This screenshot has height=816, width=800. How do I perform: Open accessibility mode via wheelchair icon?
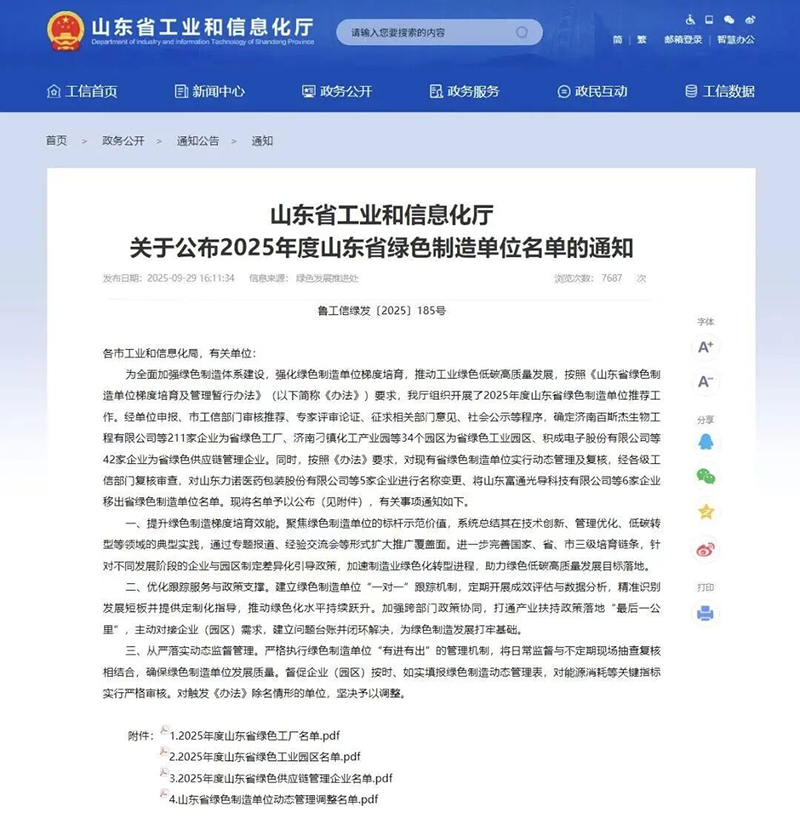pyautogui.click(x=690, y=20)
